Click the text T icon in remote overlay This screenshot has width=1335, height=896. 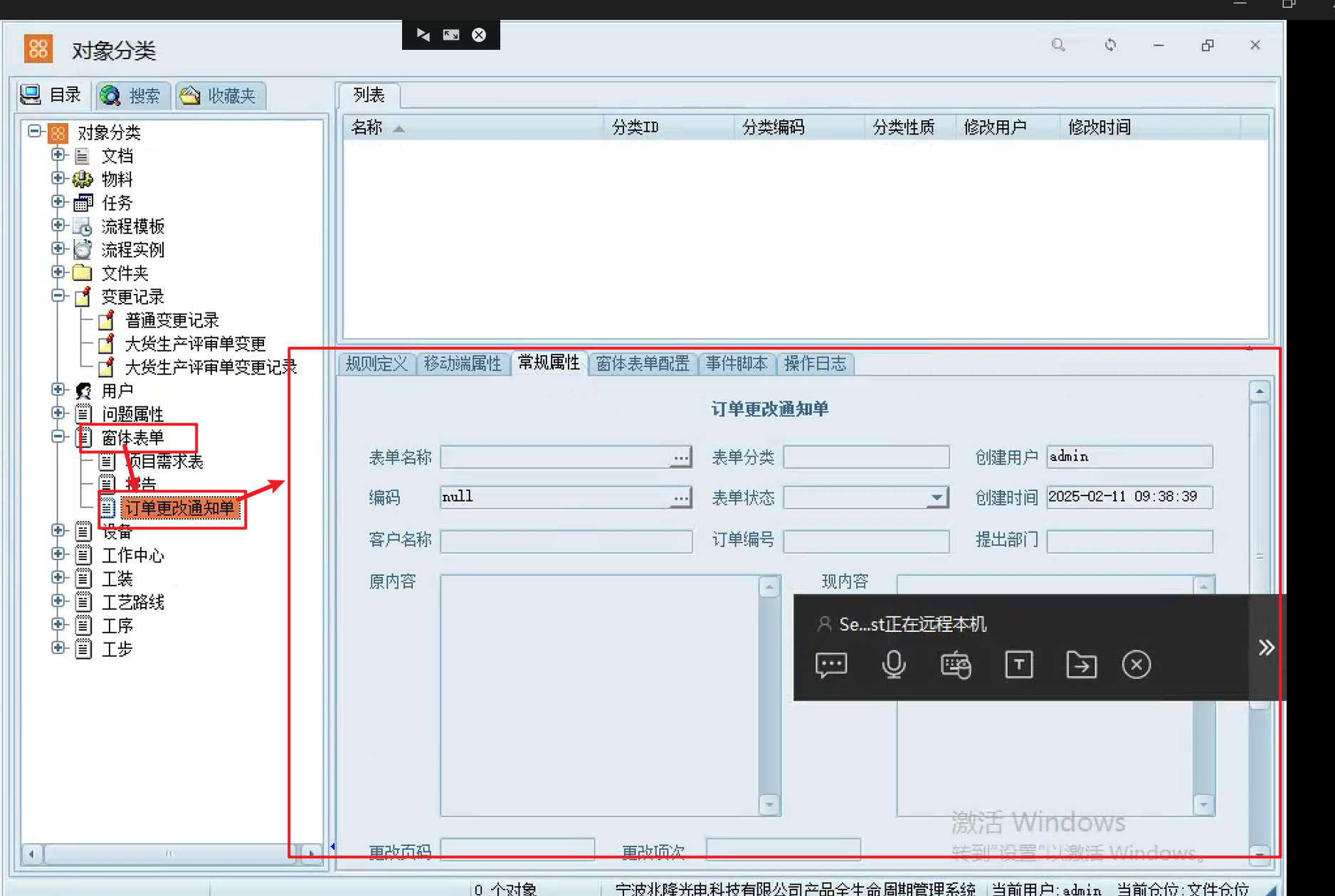1019,665
